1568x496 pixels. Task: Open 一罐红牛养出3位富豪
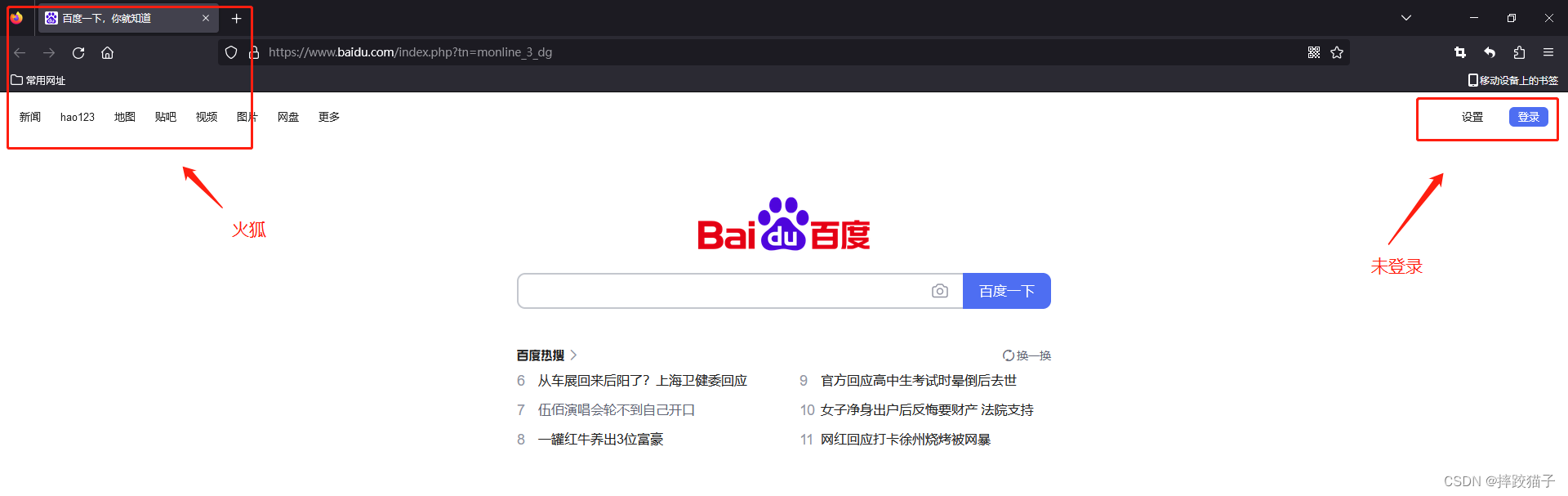click(601, 440)
